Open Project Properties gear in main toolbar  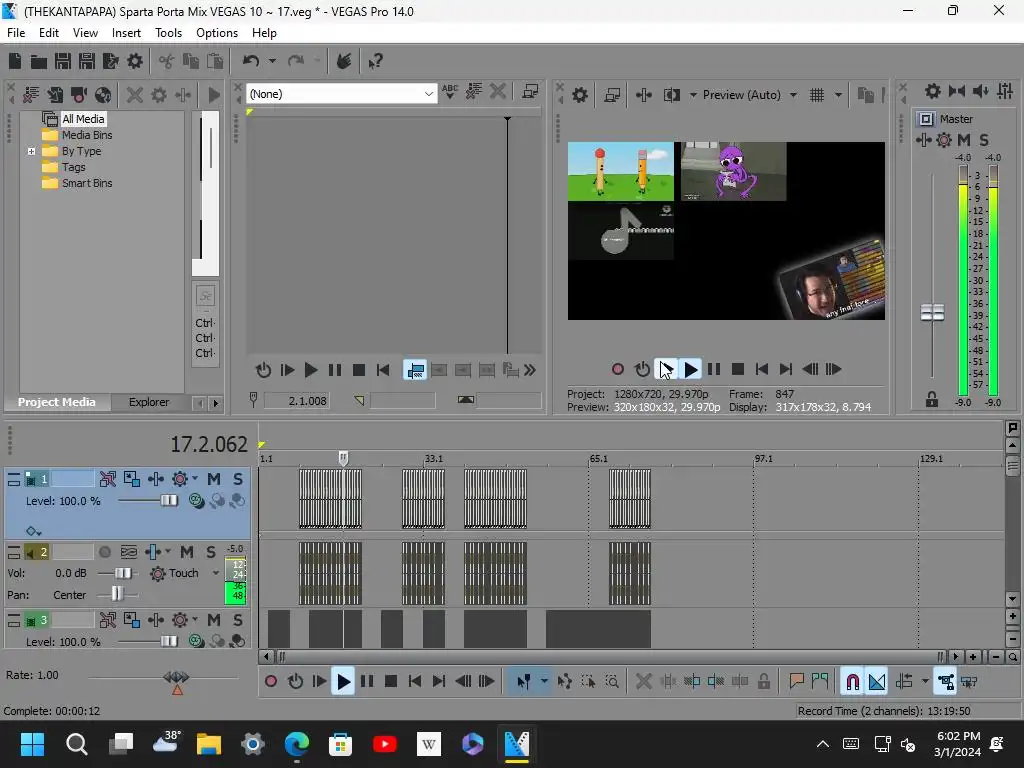click(x=135, y=61)
